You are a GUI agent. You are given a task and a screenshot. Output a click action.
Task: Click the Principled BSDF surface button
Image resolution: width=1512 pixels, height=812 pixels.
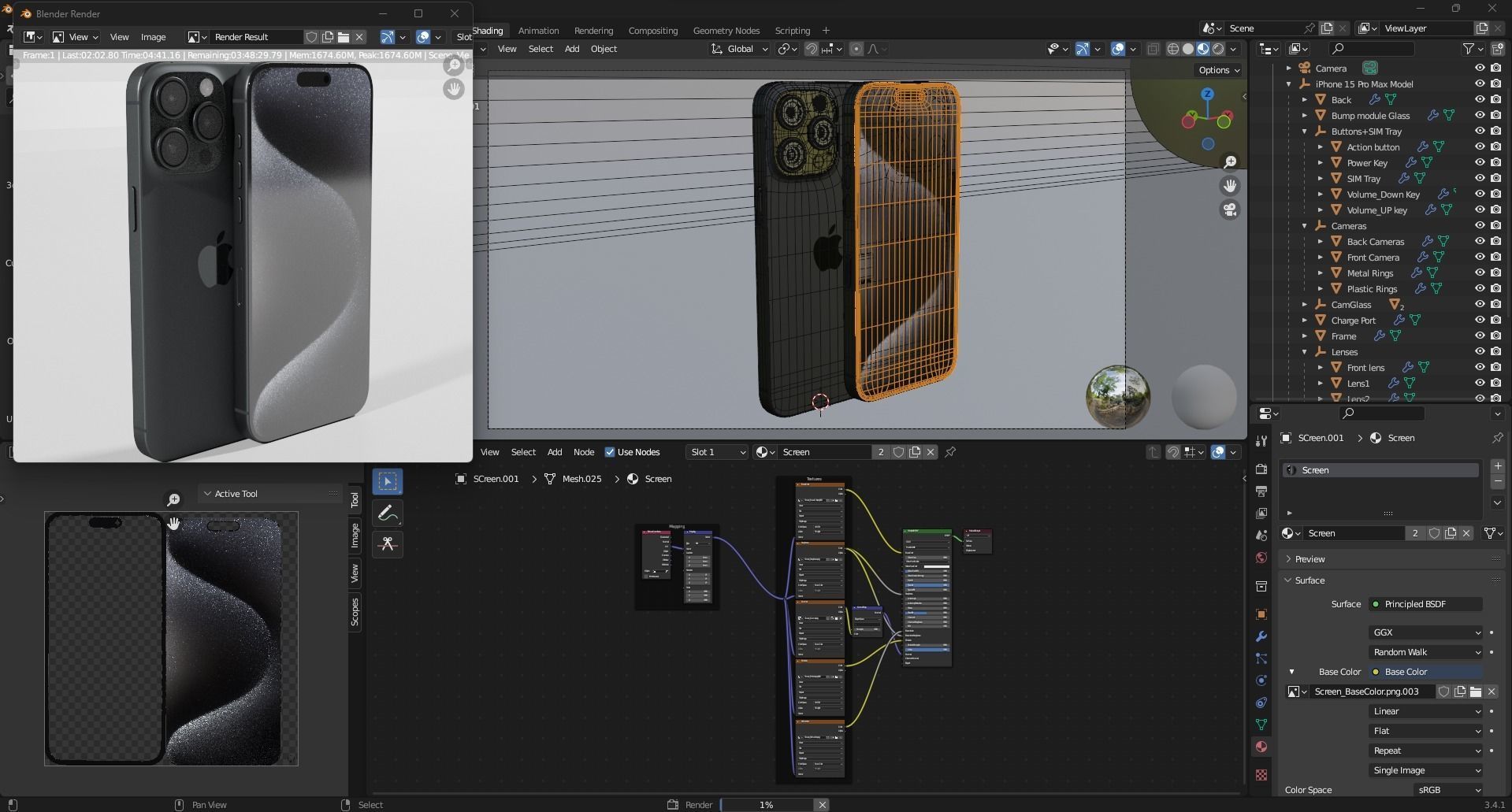coord(1425,604)
